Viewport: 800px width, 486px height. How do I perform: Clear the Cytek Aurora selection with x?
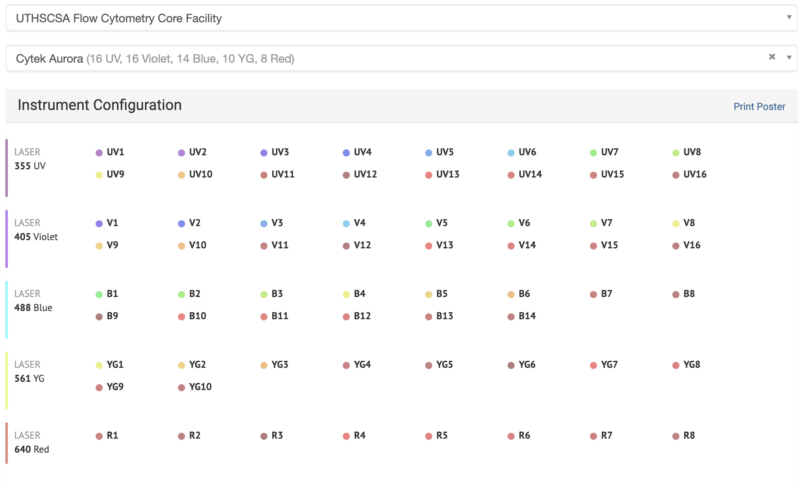[771, 58]
